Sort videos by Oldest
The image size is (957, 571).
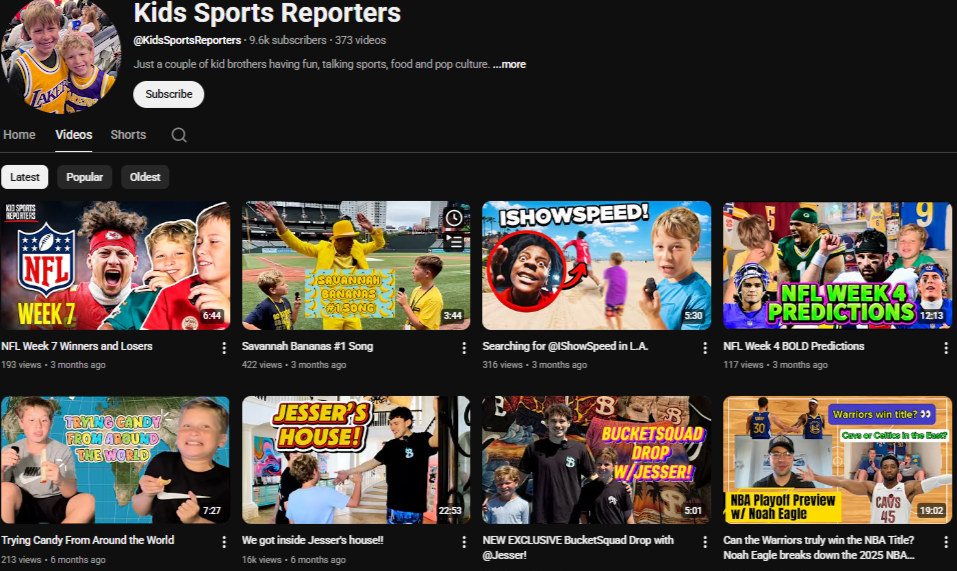point(145,177)
